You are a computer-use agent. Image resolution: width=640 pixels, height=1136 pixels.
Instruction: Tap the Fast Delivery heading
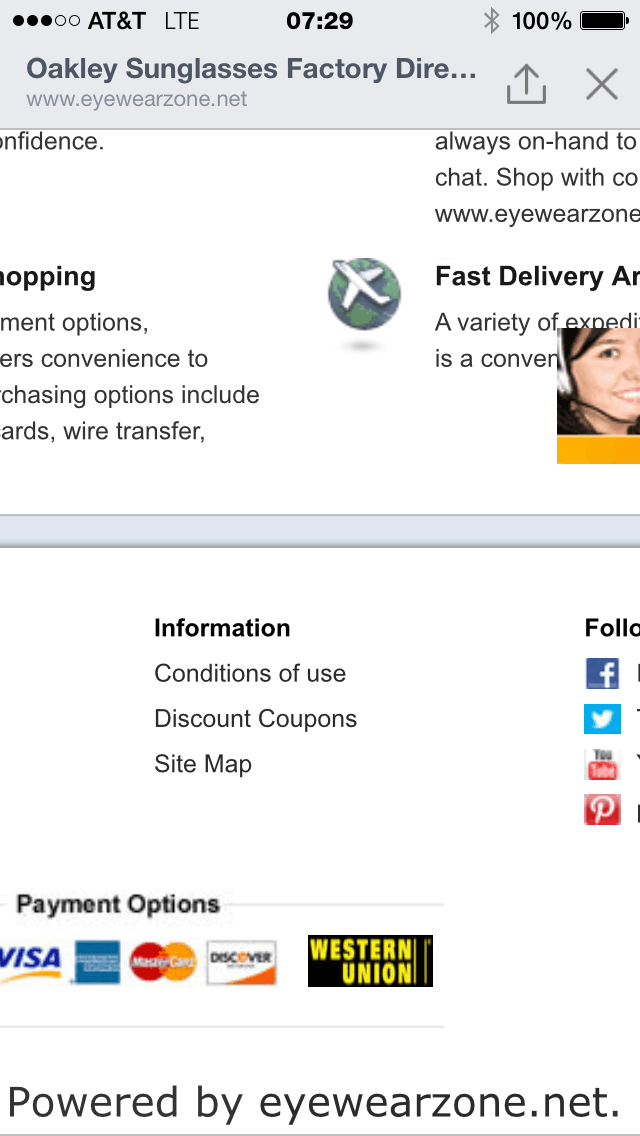[x=536, y=277]
